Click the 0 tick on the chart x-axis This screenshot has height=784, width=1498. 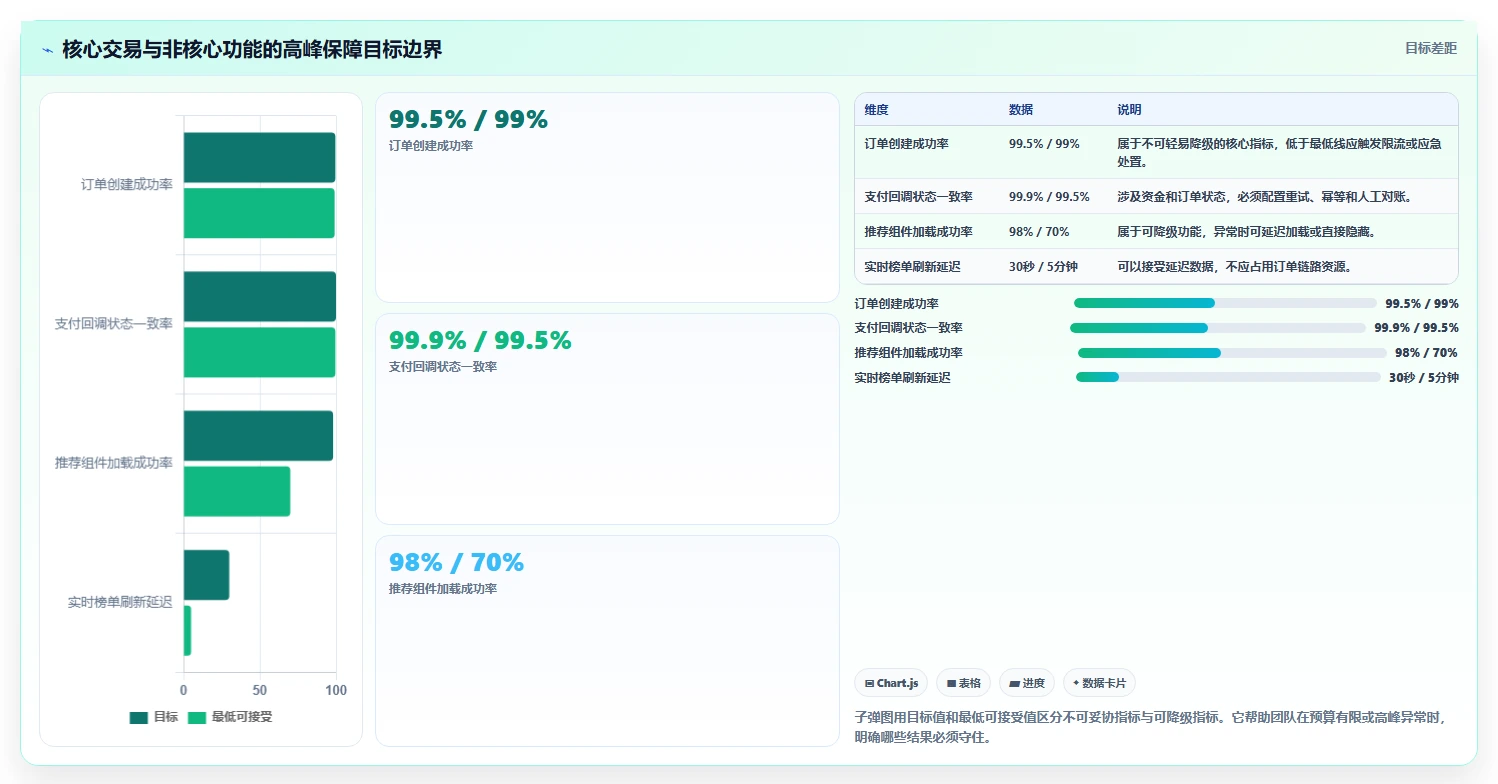click(x=183, y=690)
